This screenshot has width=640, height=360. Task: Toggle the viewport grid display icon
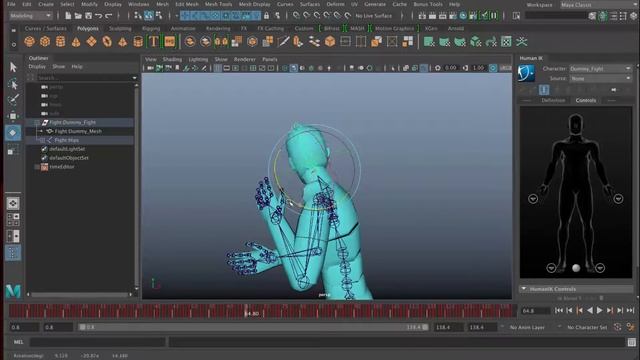click(218, 68)
